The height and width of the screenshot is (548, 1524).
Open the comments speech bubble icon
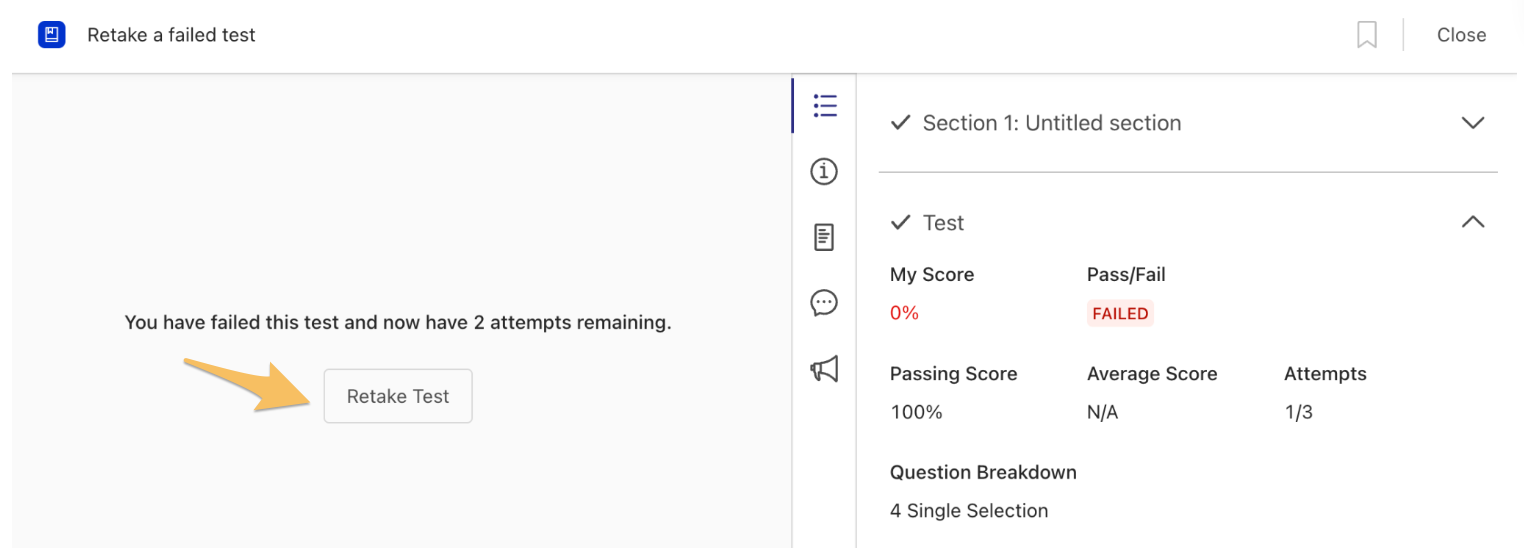click(824, 303)
